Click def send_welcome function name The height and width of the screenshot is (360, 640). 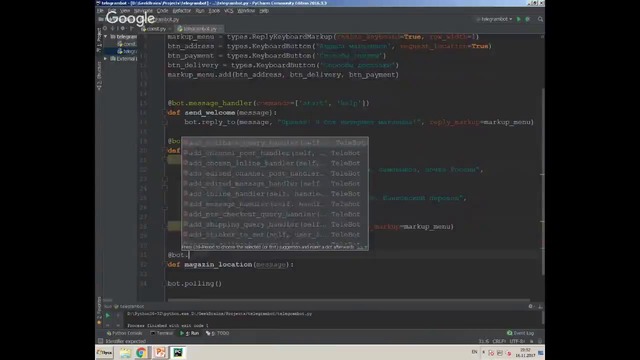(x=210, y=113)
